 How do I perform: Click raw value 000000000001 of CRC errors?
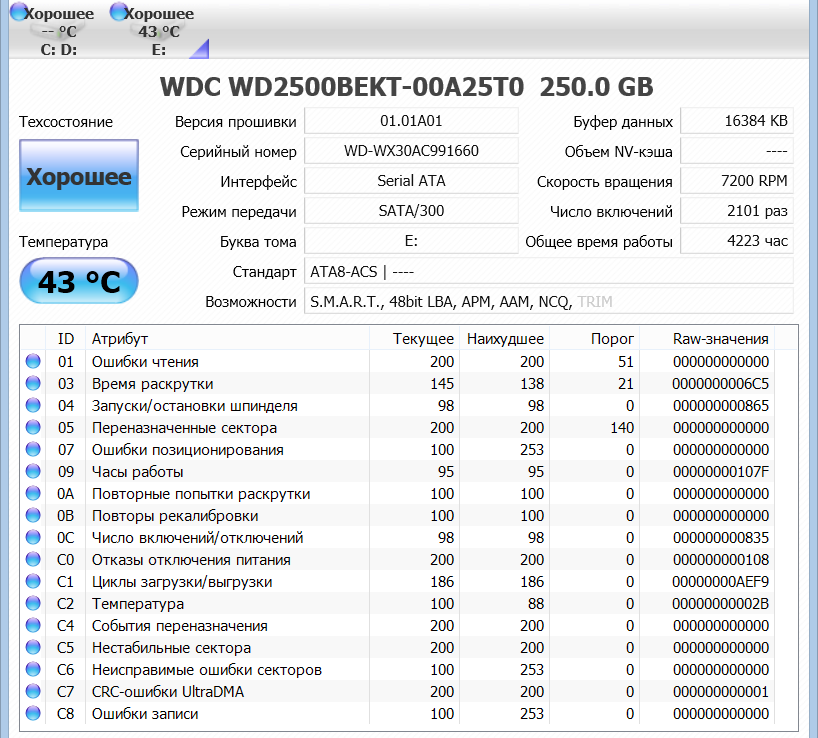(720, 692)
